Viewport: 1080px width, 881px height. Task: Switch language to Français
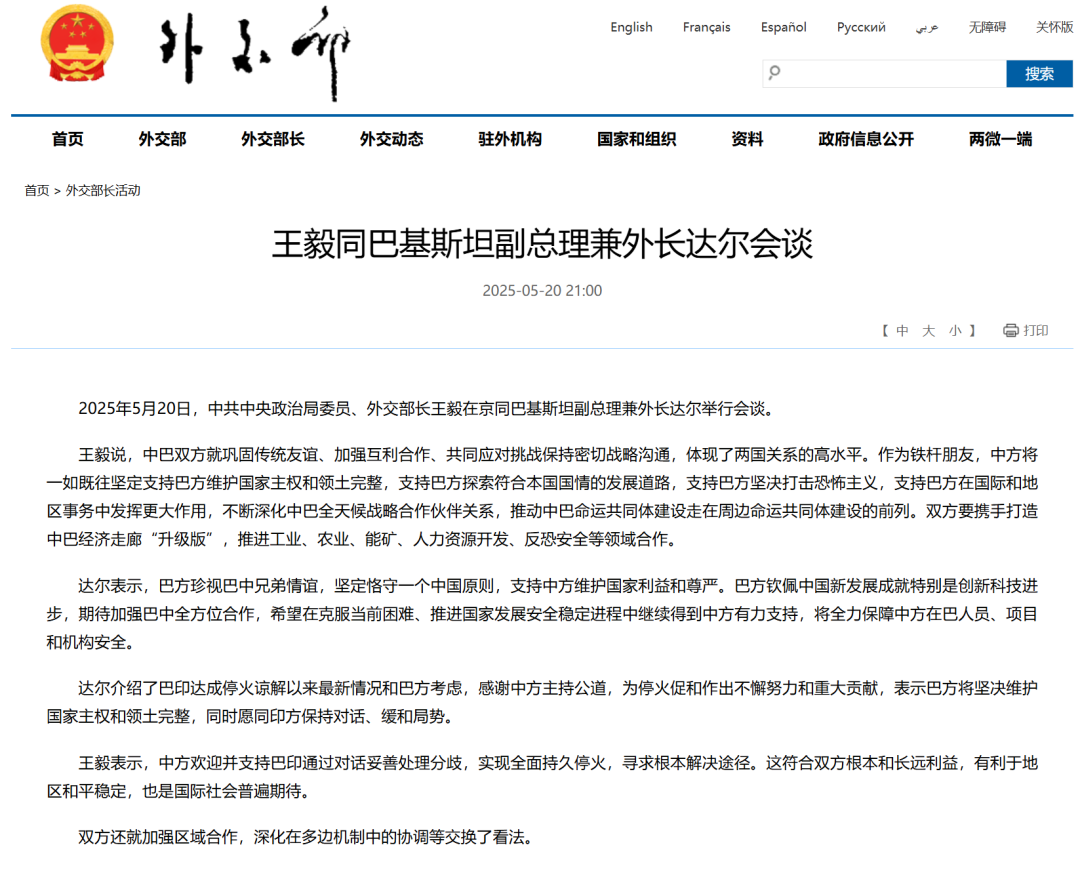[706, 27]
